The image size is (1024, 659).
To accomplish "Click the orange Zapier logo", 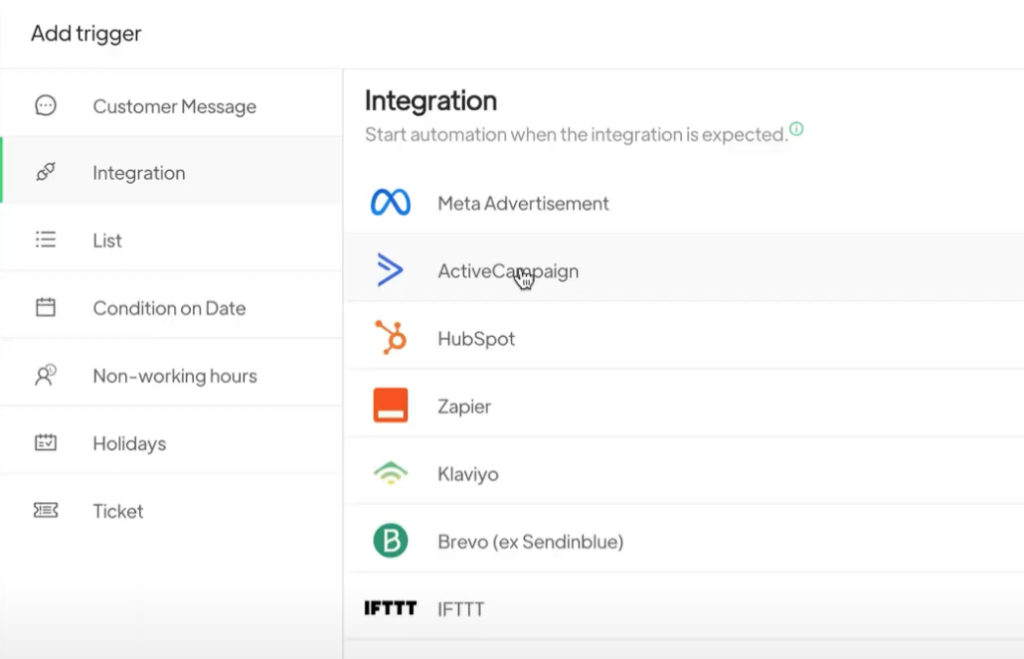I will 390,406.
